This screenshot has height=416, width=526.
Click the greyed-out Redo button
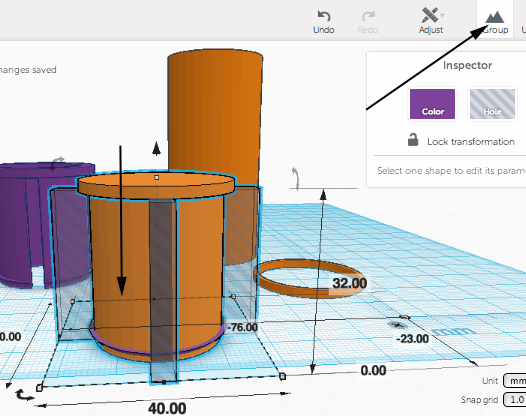click(x=368, y=22)
